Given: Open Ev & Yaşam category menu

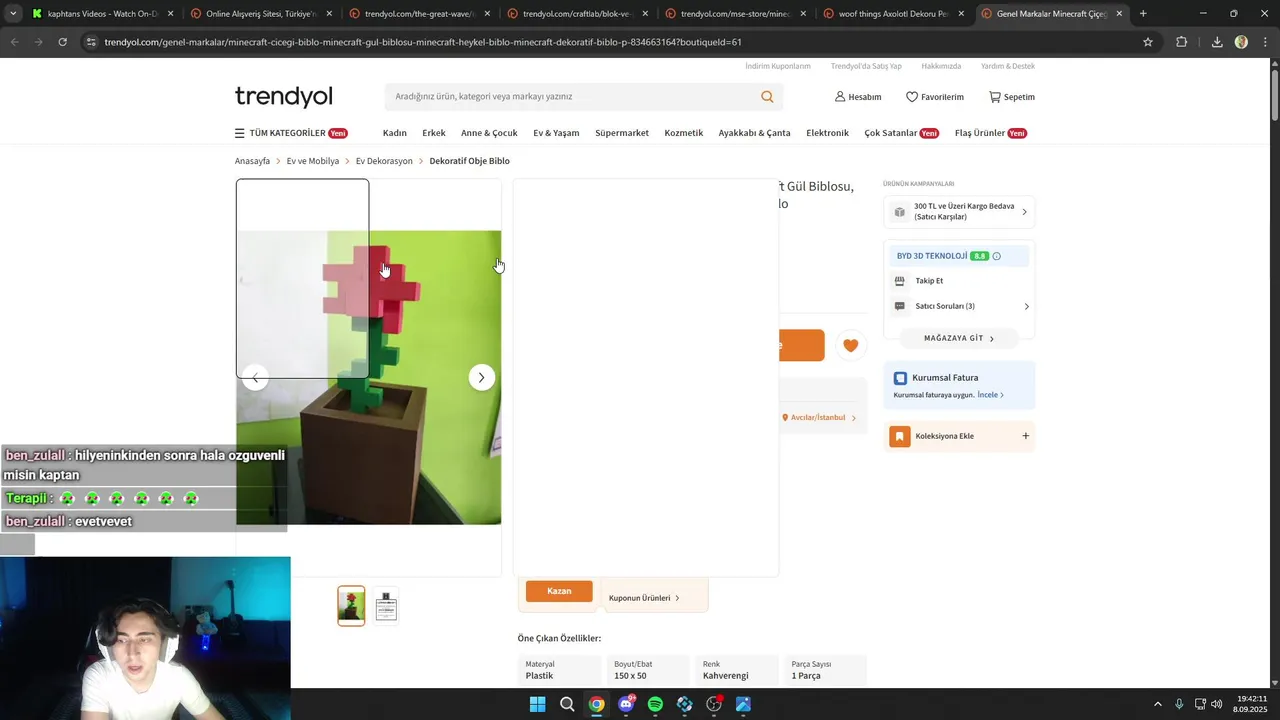Looking at the screenshot, I should tap(556, 133).
